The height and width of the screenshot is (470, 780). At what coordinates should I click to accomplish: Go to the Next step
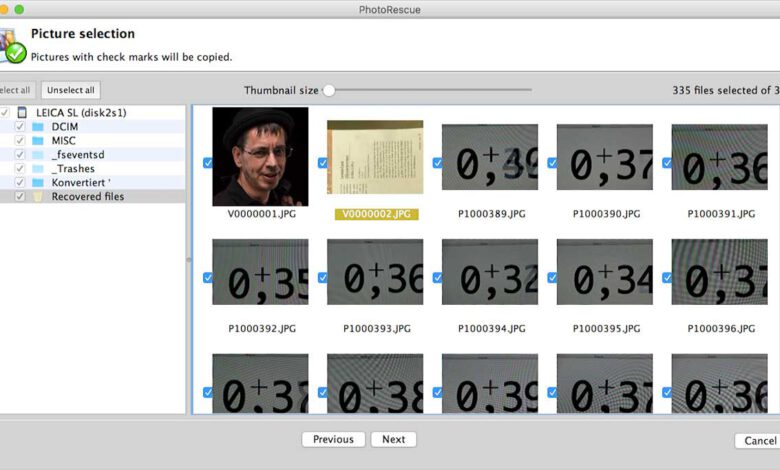click(x=393, y=439)
